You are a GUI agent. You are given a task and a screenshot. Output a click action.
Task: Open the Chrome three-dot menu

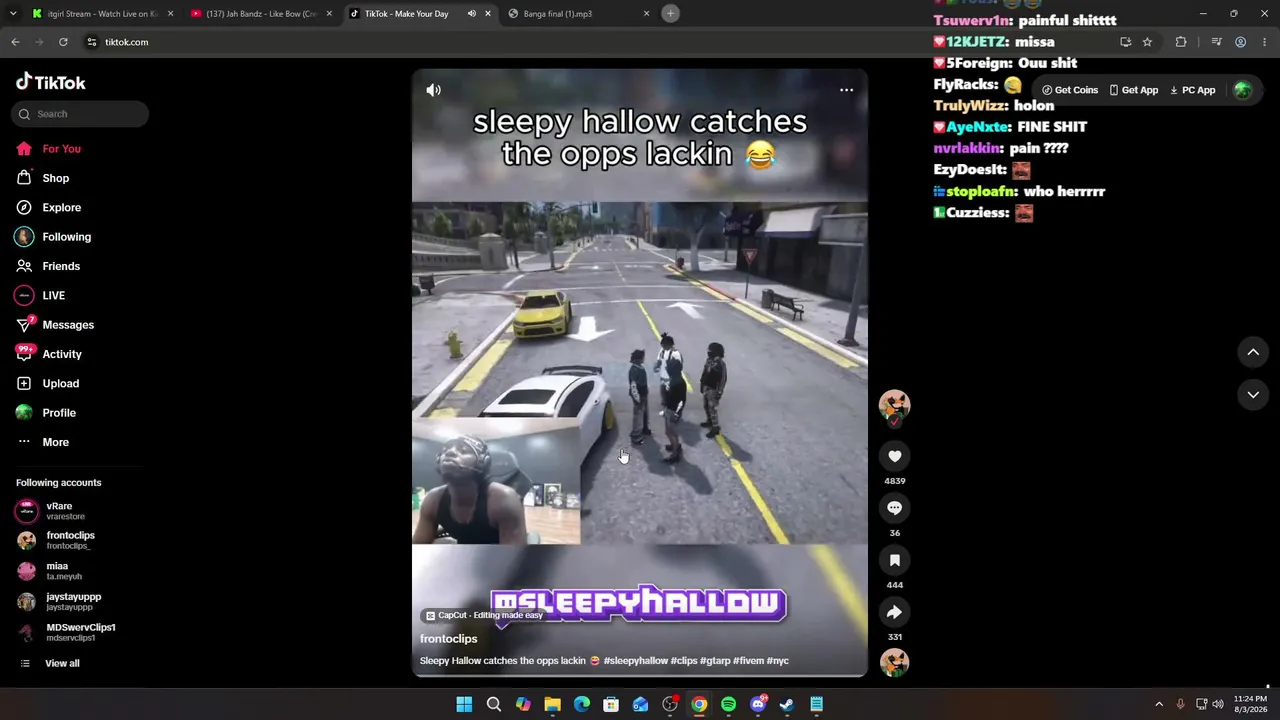click(x=1265, y=42)
